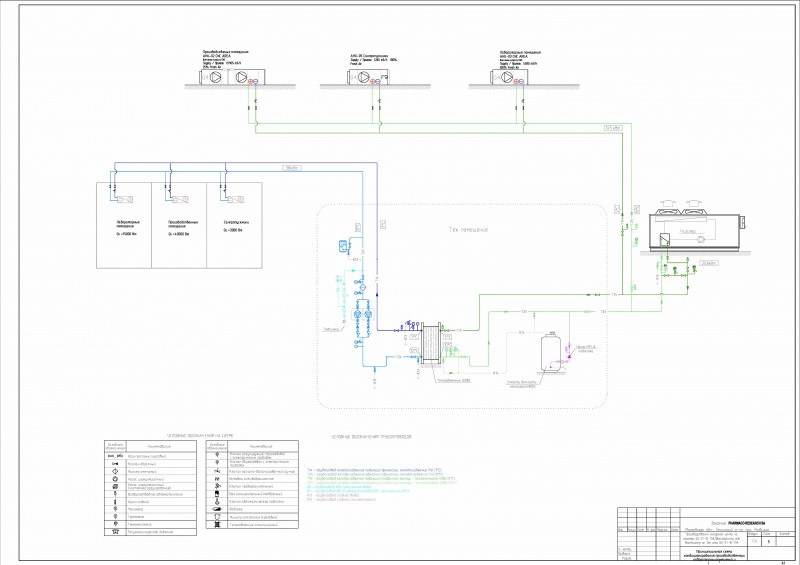Select the fan coil in the middle room
The width and height of the screenshot is (800, 565).
click(x=180, y=200)
